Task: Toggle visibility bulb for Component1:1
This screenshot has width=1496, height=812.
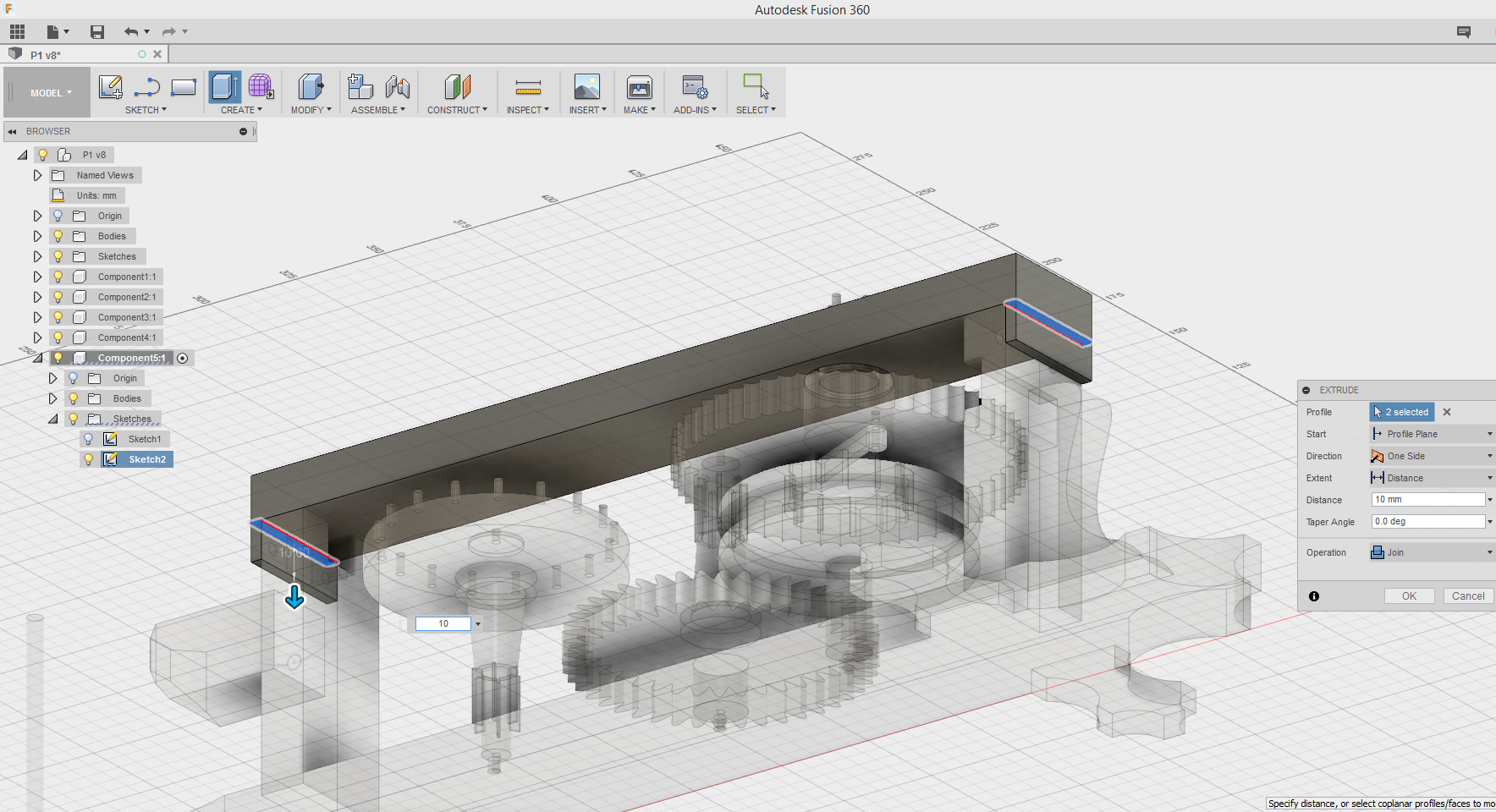Action: [x=58, y=277]
